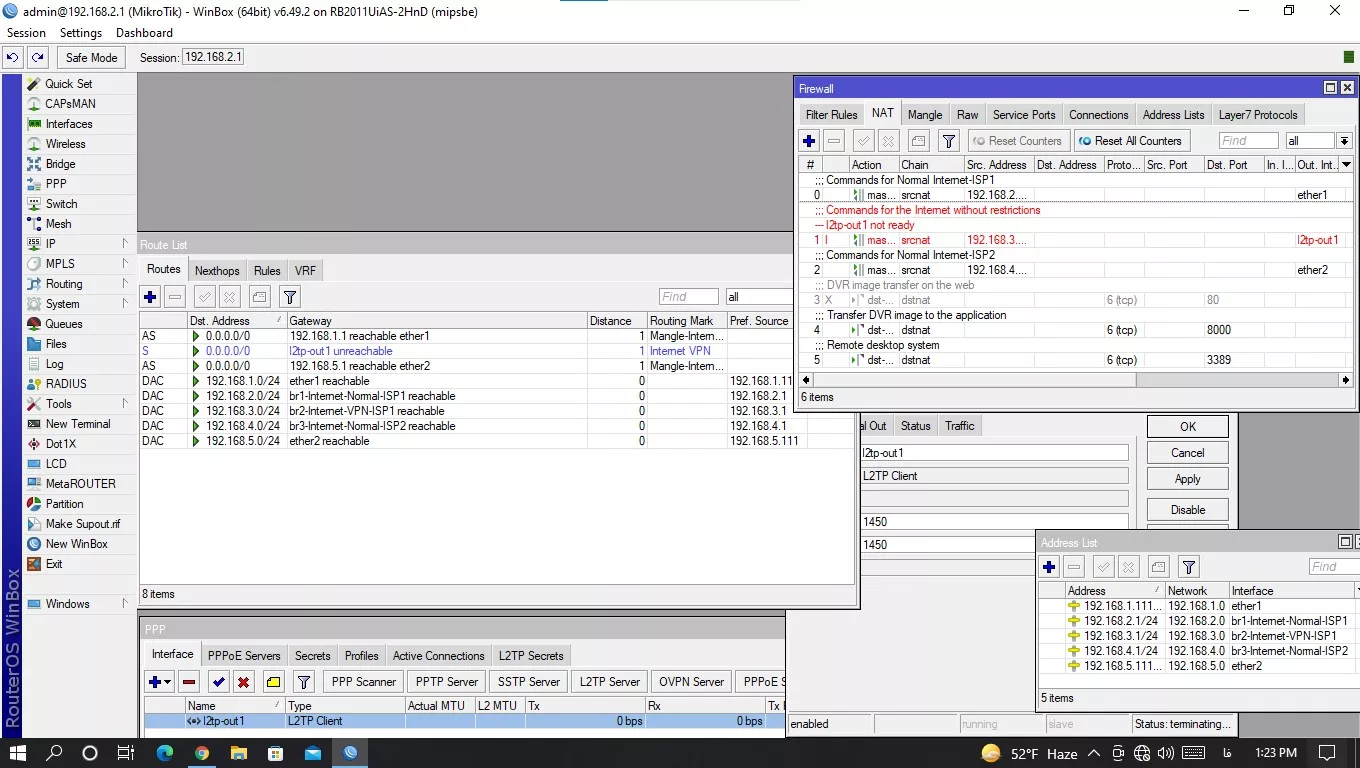This screenshot has height=768, width=1360.
Task: Open Files in sidebar
Action: pos(56,344)
